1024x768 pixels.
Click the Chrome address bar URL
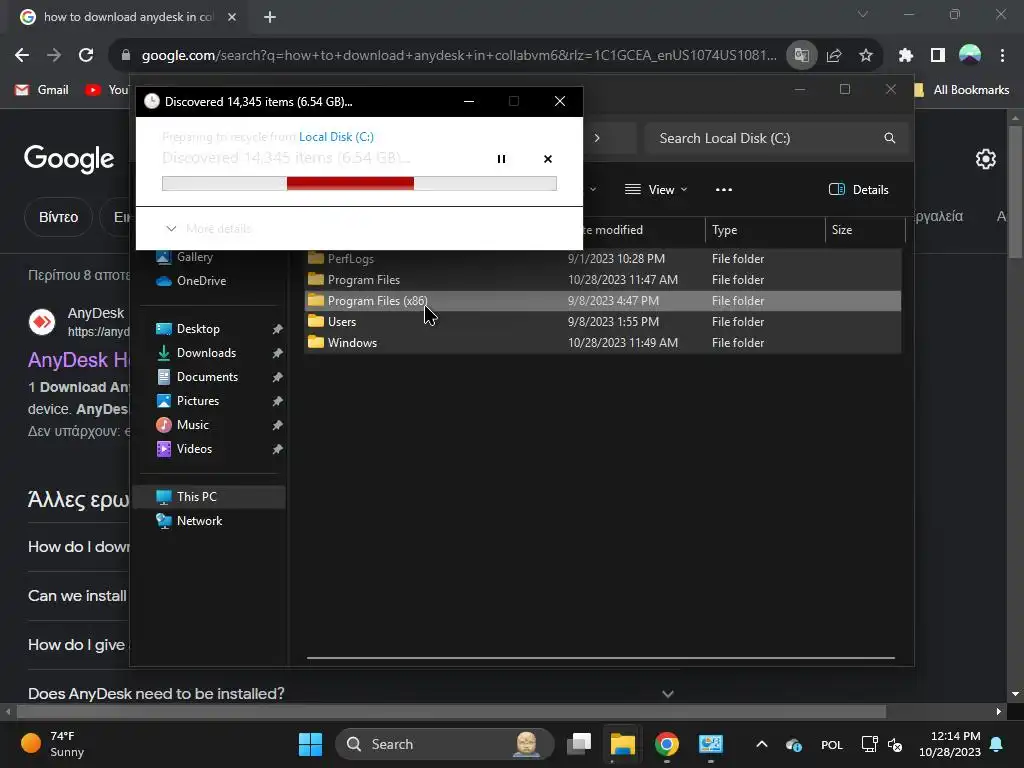[x=459, y=56]
